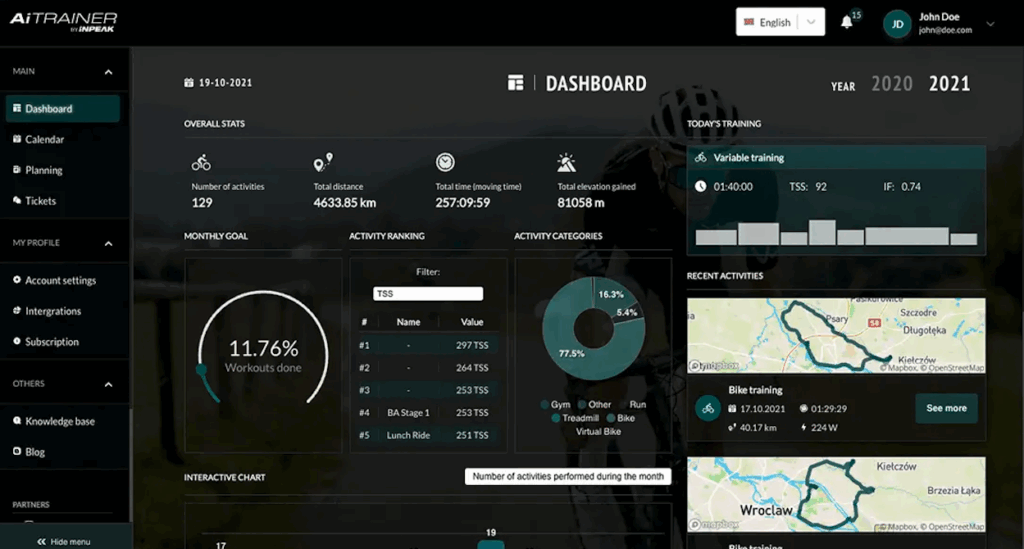Click See more on Bike training

[946, 408]
